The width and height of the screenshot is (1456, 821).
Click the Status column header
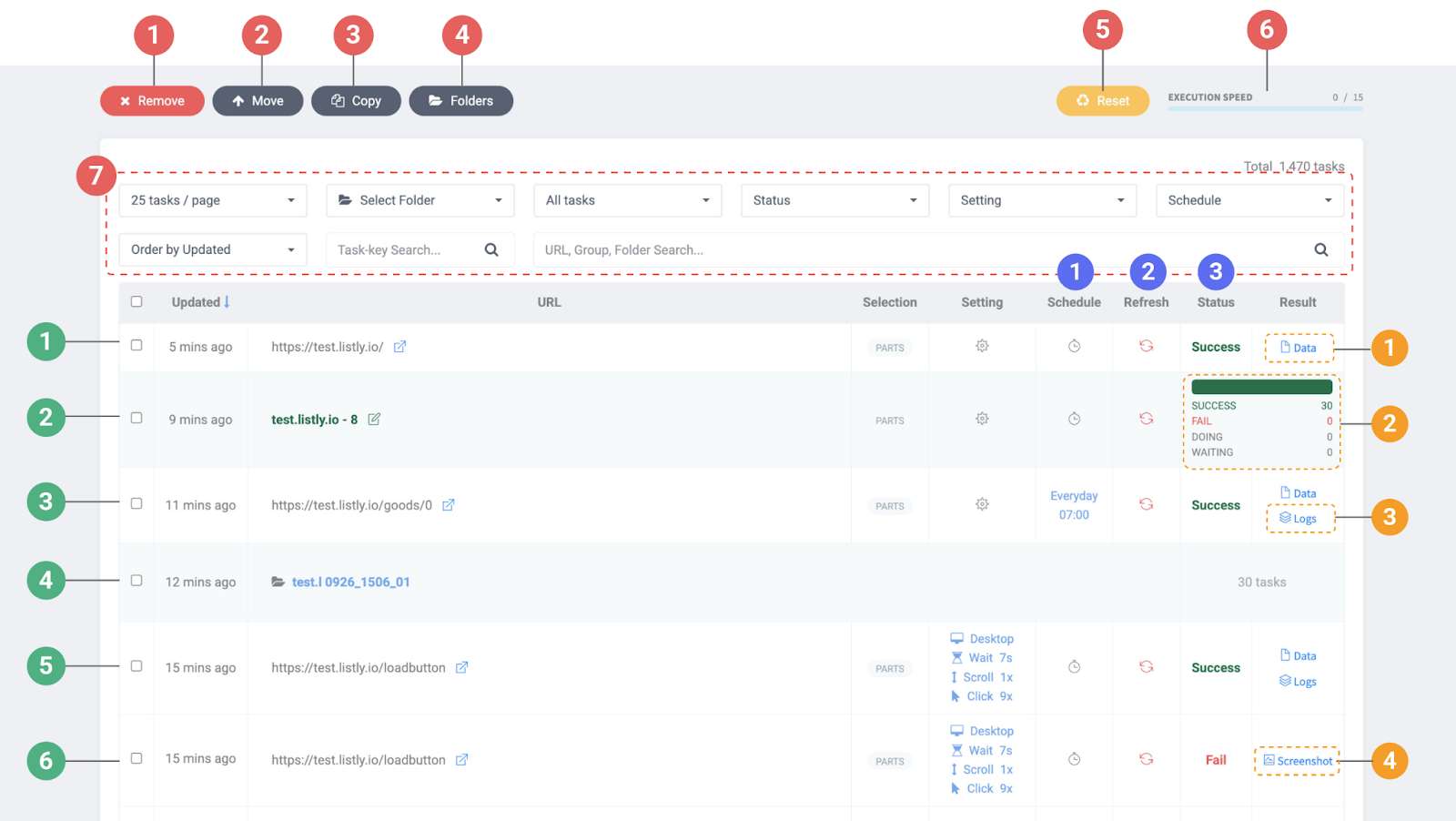pyautogui.click(x=1215, y=302)
